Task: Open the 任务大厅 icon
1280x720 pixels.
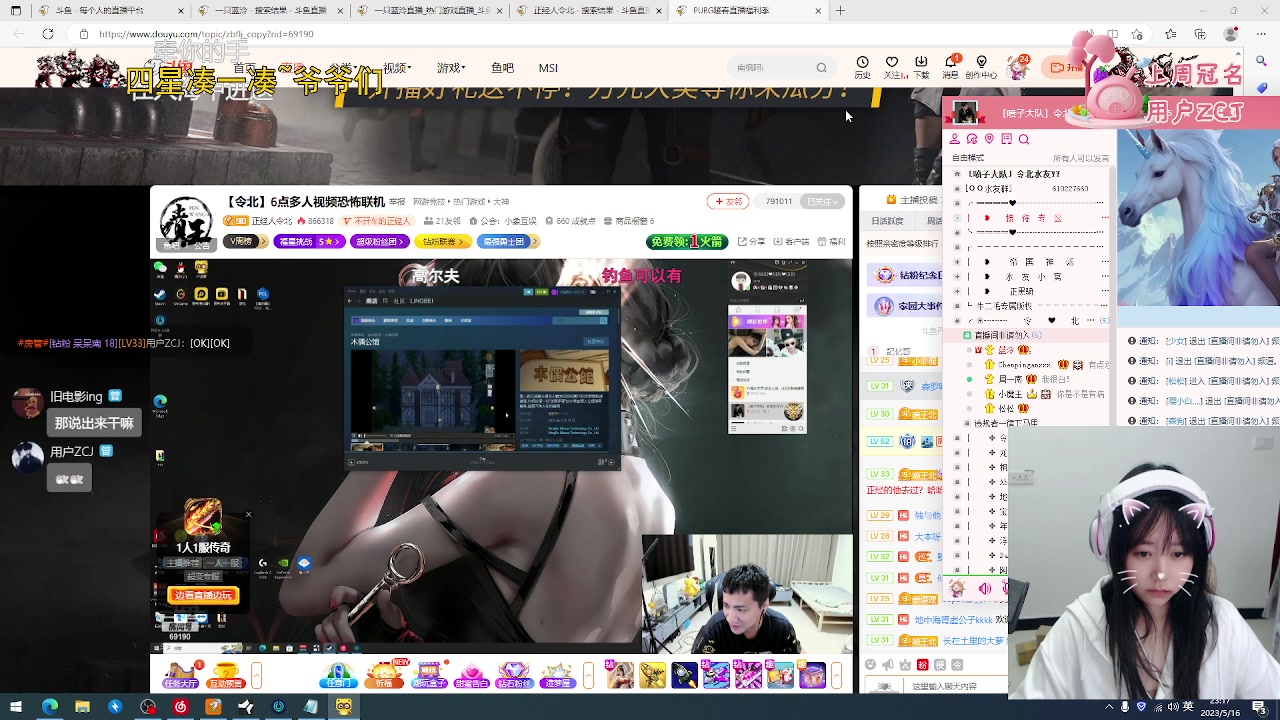Action: 180,675
